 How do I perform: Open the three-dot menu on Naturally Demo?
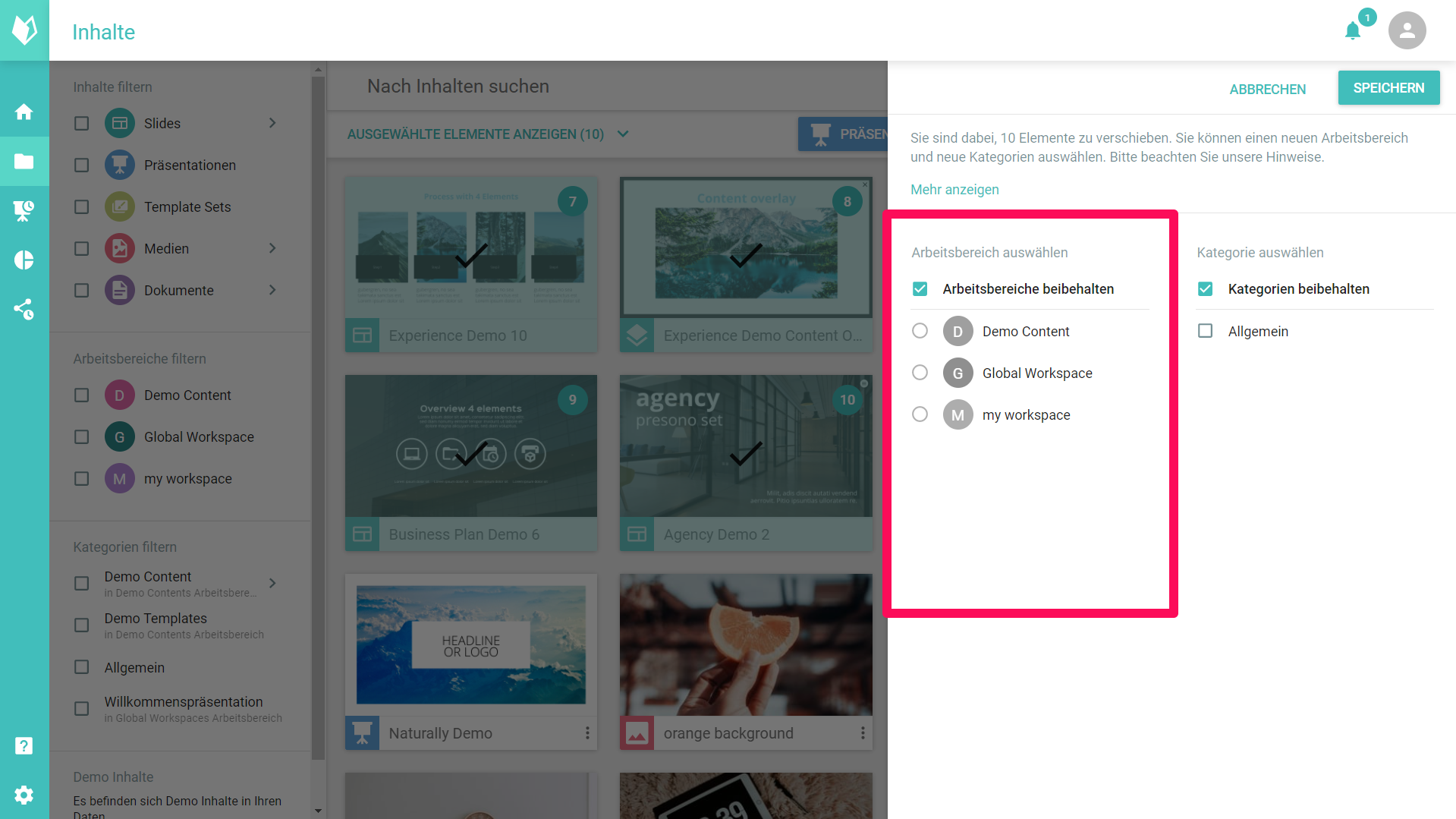(587, 733)
